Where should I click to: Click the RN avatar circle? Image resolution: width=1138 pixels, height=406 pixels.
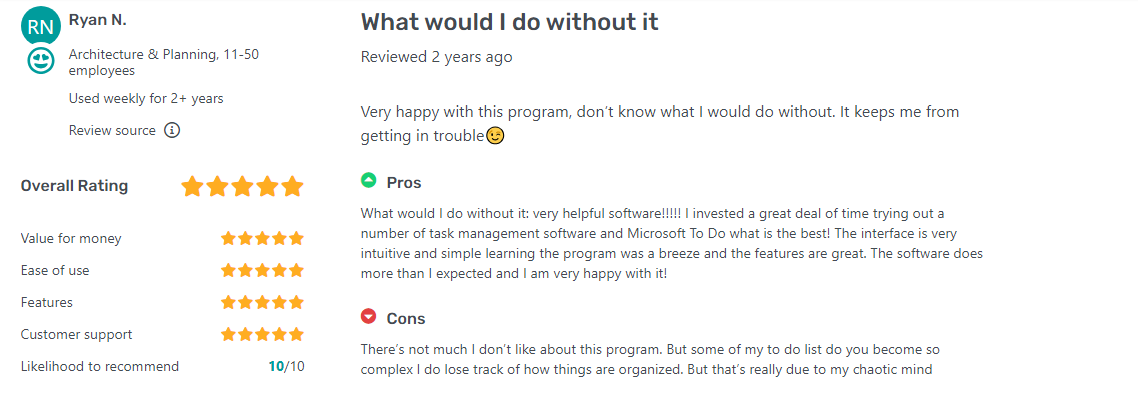(40, 27)
